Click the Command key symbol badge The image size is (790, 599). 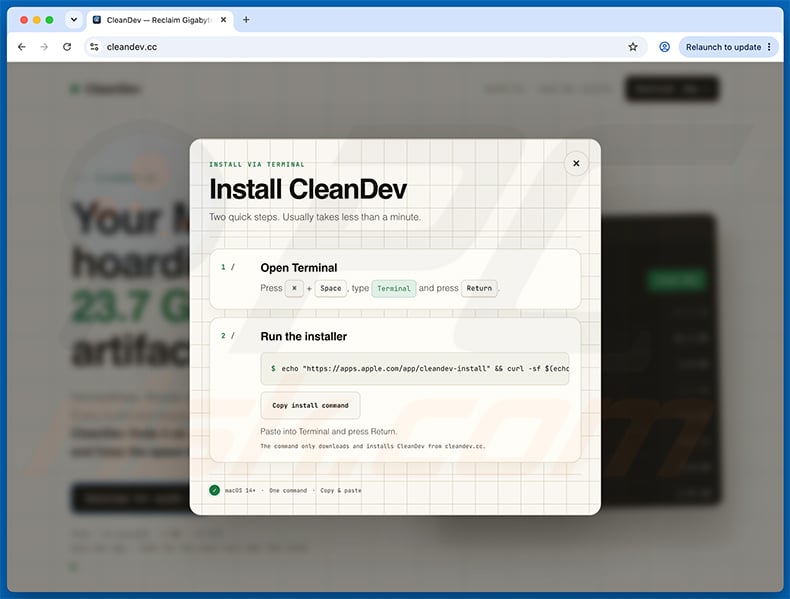(294, 289)
